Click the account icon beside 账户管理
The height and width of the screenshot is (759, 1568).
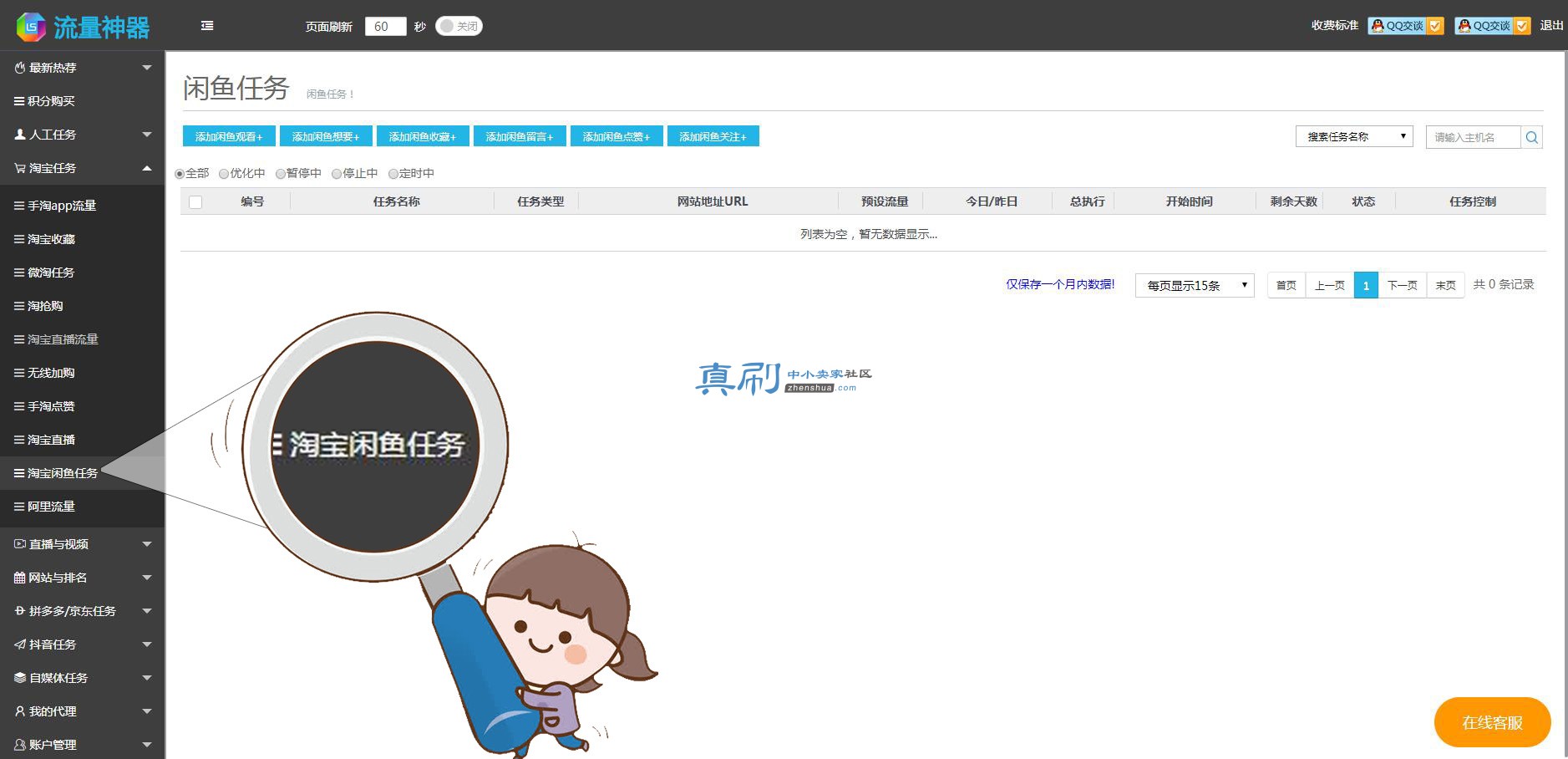point(20,745)
